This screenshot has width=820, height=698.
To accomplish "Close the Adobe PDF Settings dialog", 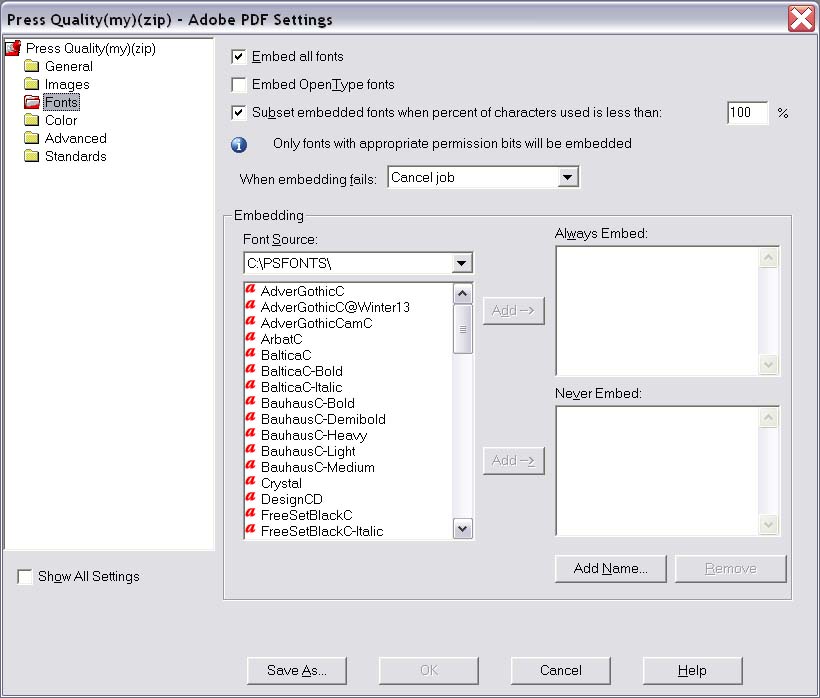I will pyautogui.click(x=802, y=19).
